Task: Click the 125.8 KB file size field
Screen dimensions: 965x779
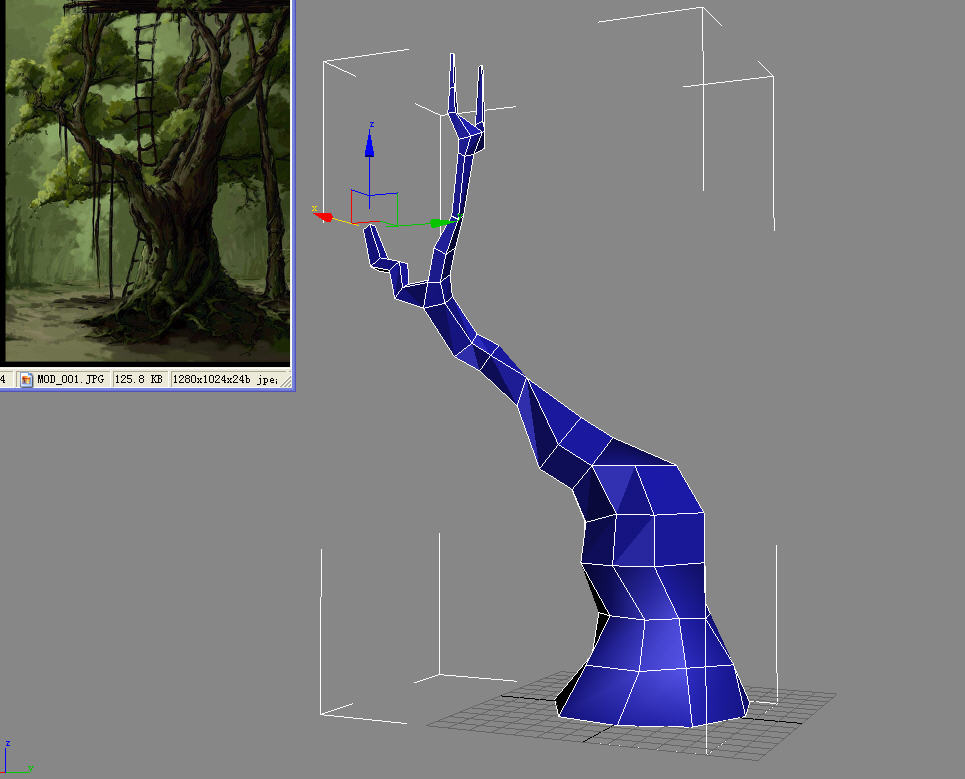Action: click(139, 380)
